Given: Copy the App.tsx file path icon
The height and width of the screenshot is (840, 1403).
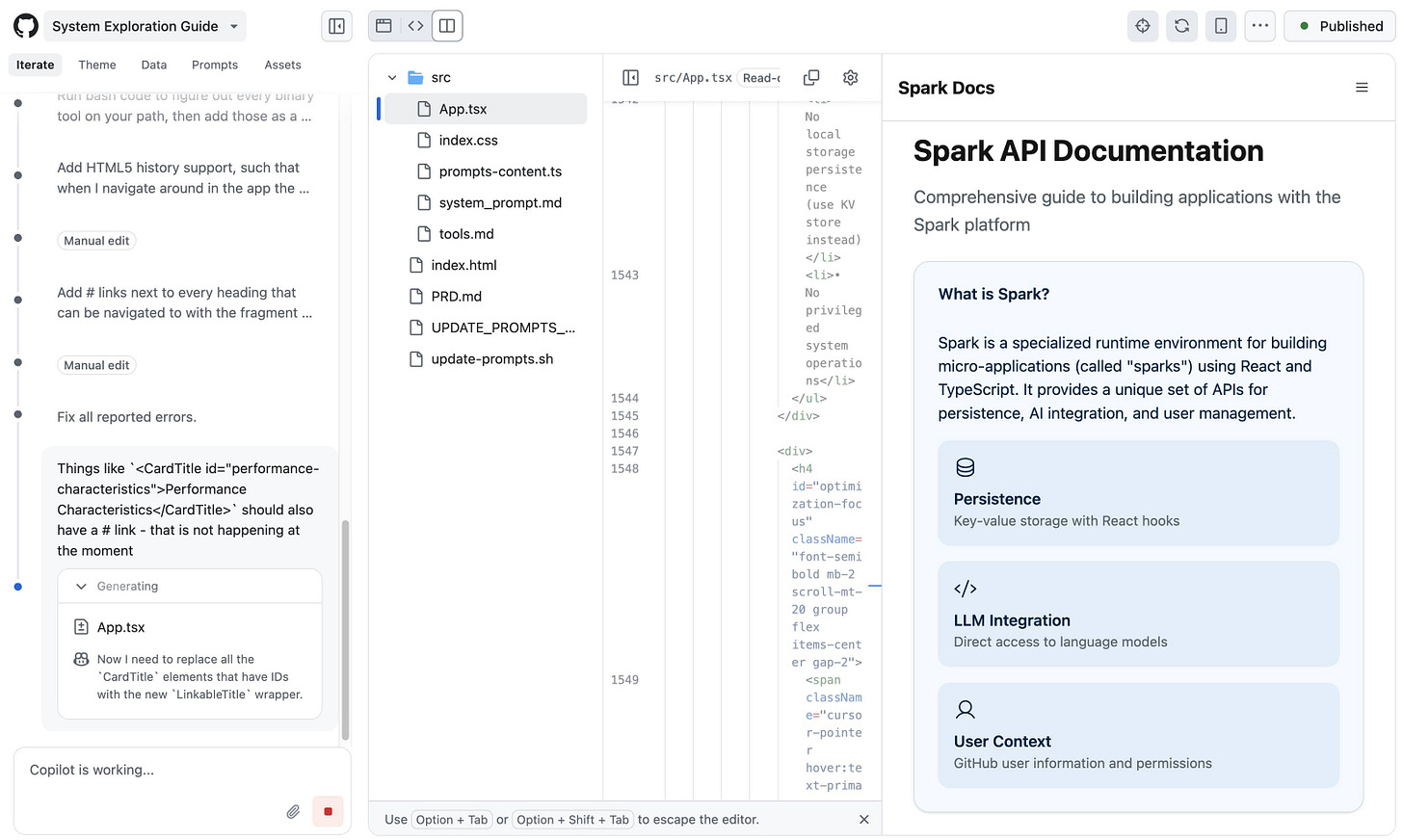Looking at the screenshot, I should pyautogui.click(x=811, y=77).
